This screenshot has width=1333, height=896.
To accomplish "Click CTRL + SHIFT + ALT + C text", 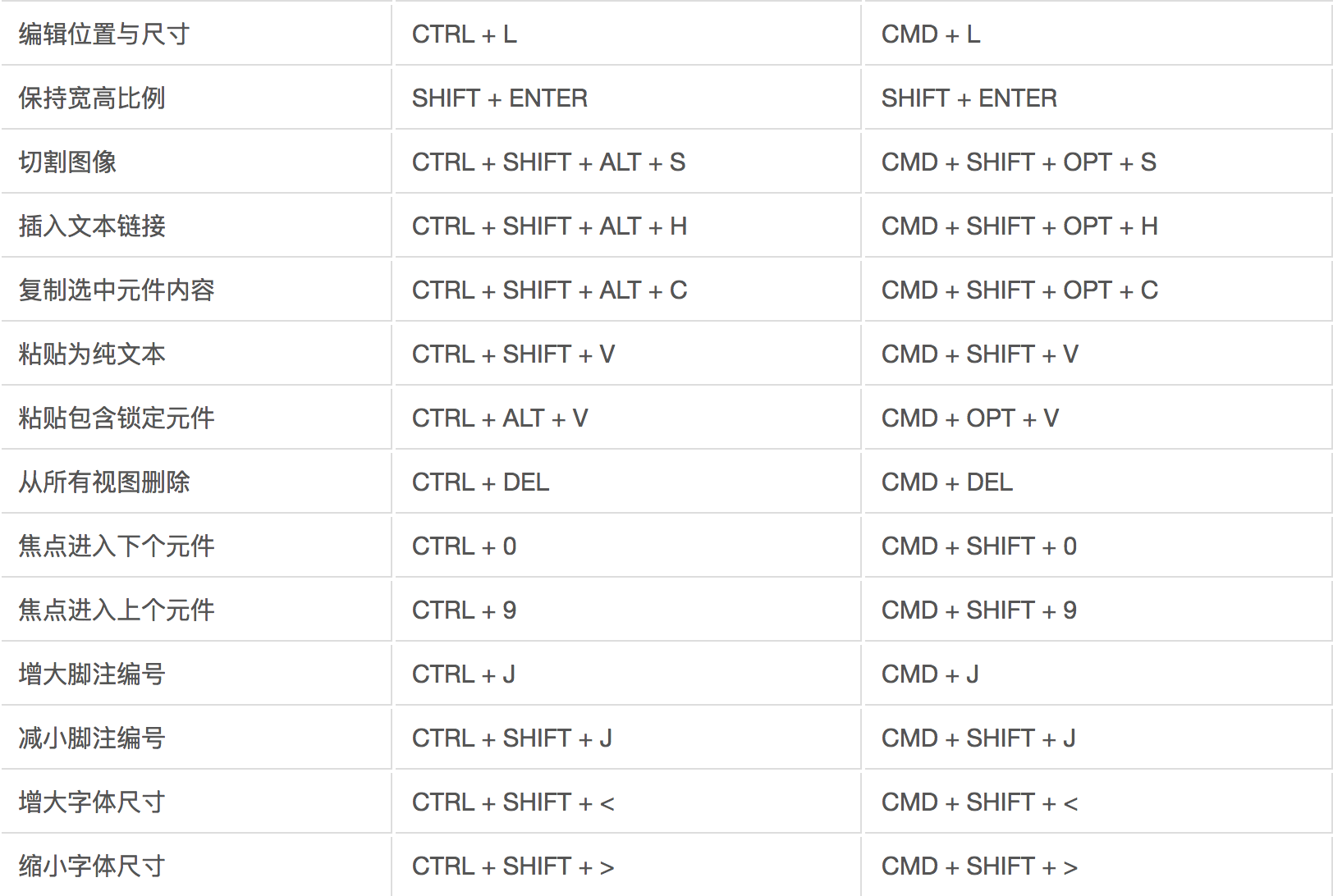I will (x=549, y=290).
